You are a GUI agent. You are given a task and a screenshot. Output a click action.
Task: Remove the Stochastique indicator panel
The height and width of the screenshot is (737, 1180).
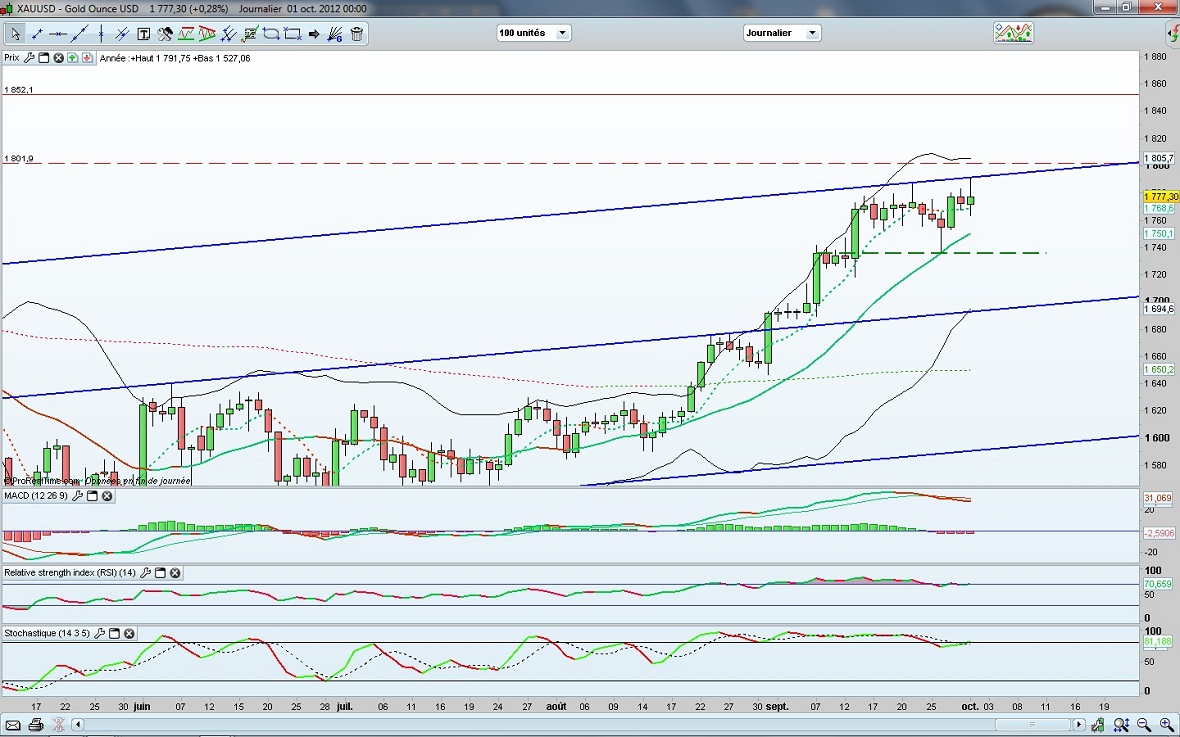pyautogui.click(x=129, y=633)
